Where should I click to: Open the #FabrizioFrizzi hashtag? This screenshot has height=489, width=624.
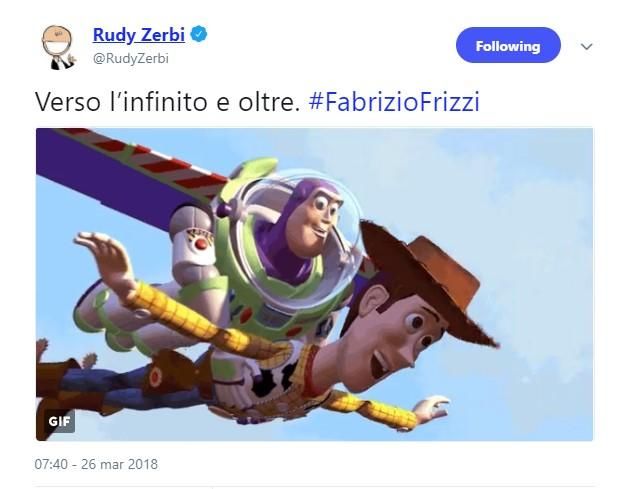tap(394, 102)
